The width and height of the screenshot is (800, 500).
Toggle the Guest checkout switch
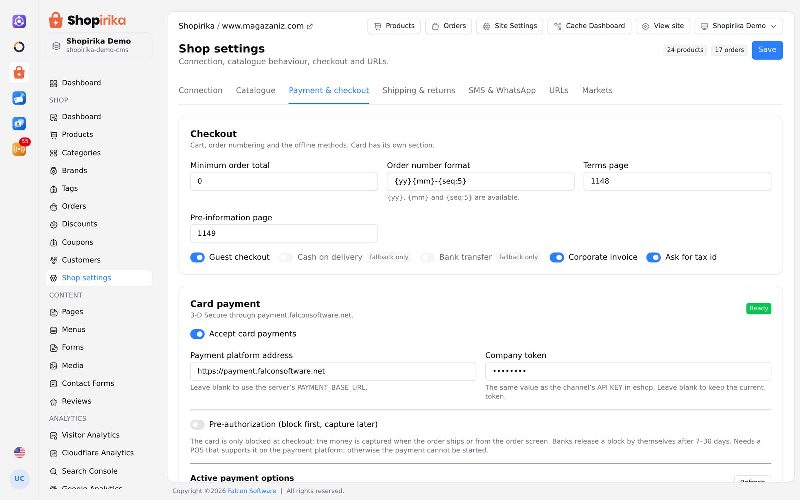coord(197,258)
